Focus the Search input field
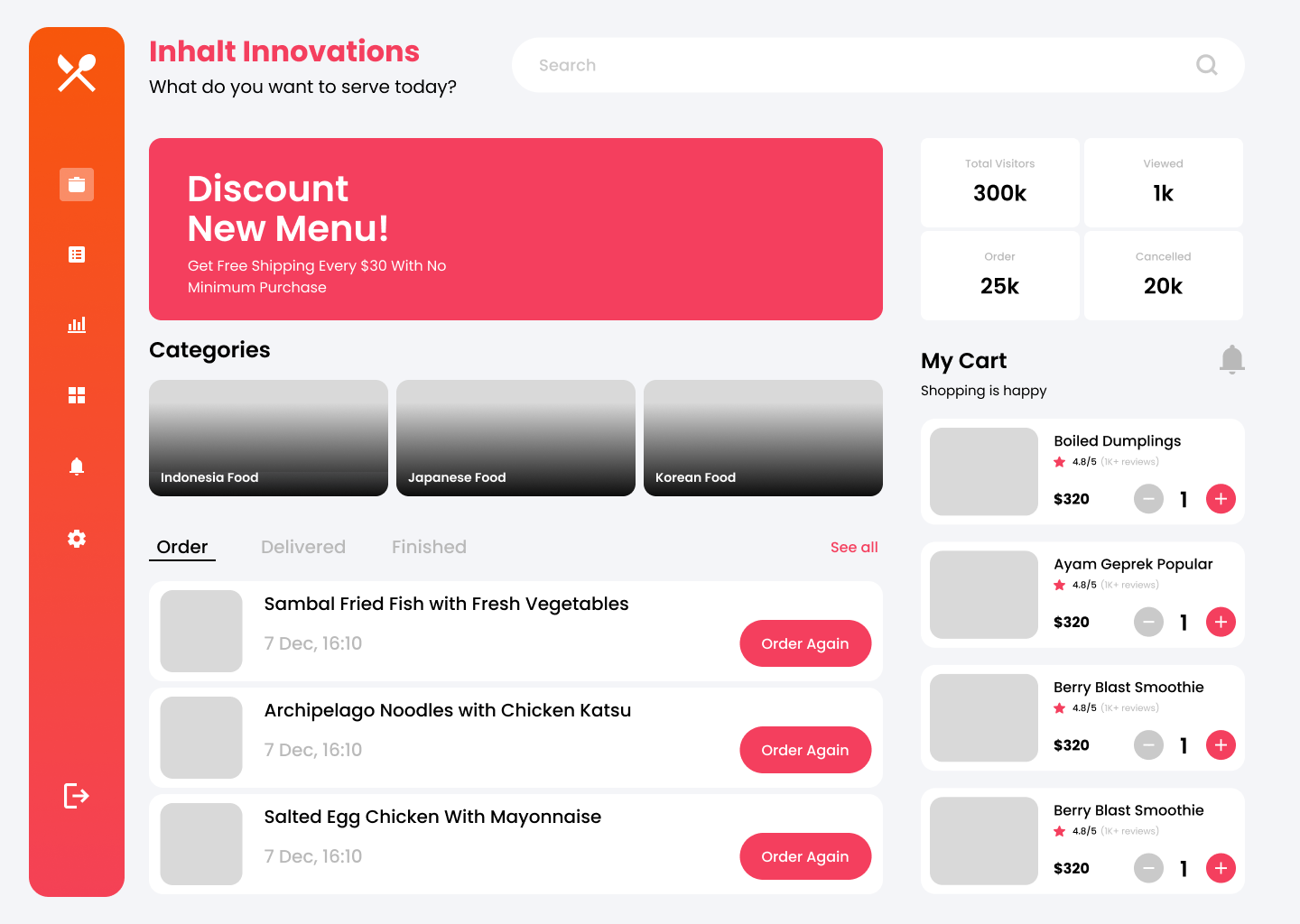Image resolution: width=1300 pixels, height=924 pixels. [x=858, y=65]
